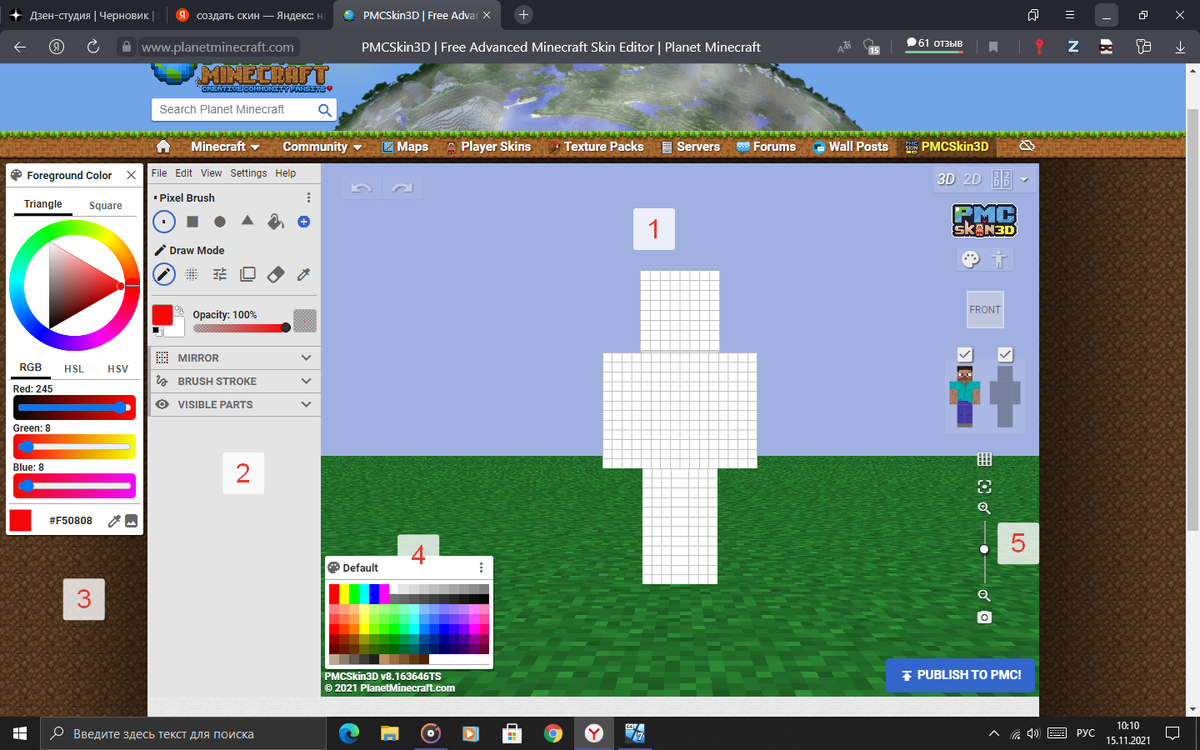
Task: Open the File menu
Action: 159,173
